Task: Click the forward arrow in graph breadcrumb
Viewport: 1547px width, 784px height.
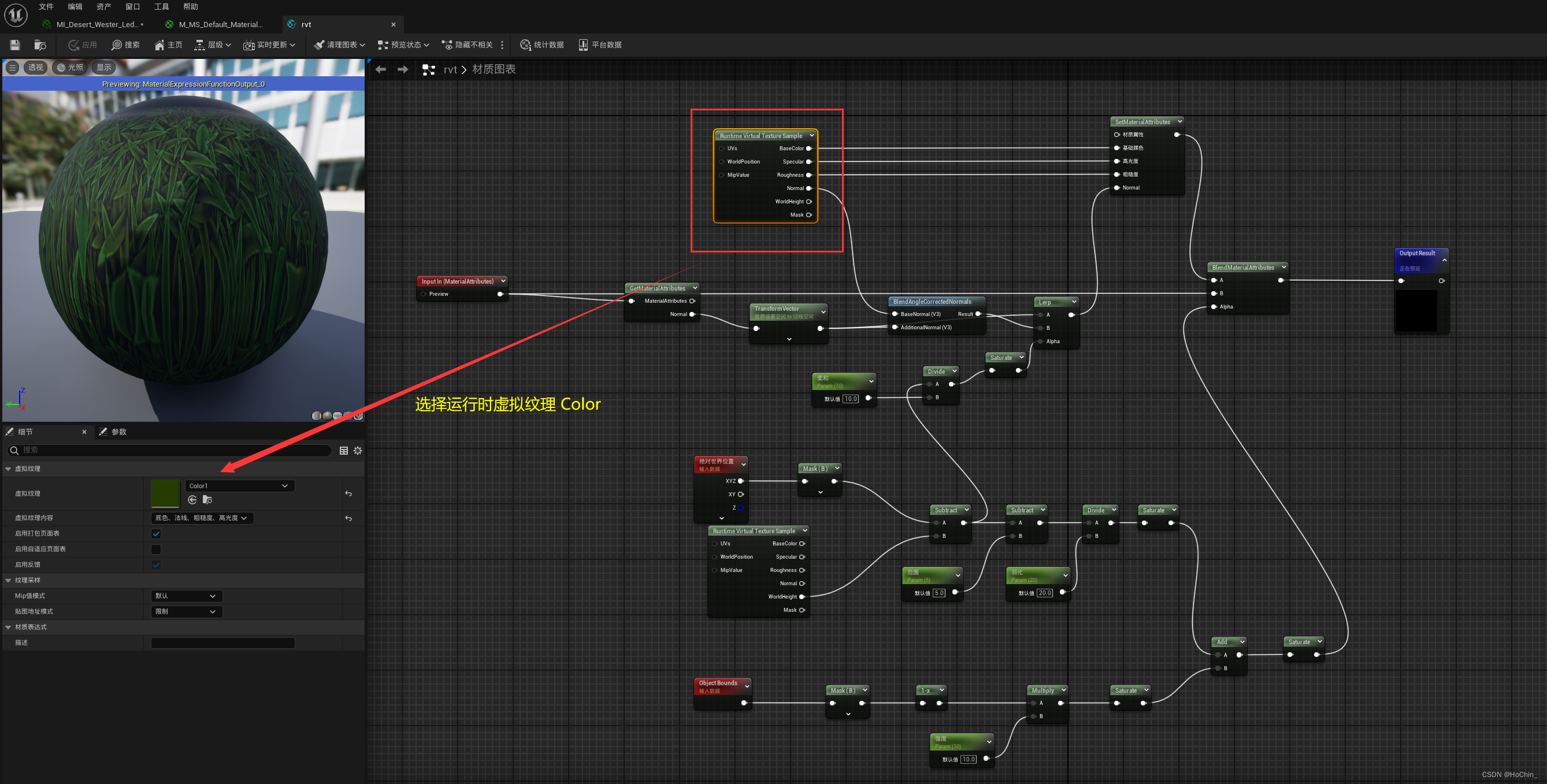Action: coord(403,70)
